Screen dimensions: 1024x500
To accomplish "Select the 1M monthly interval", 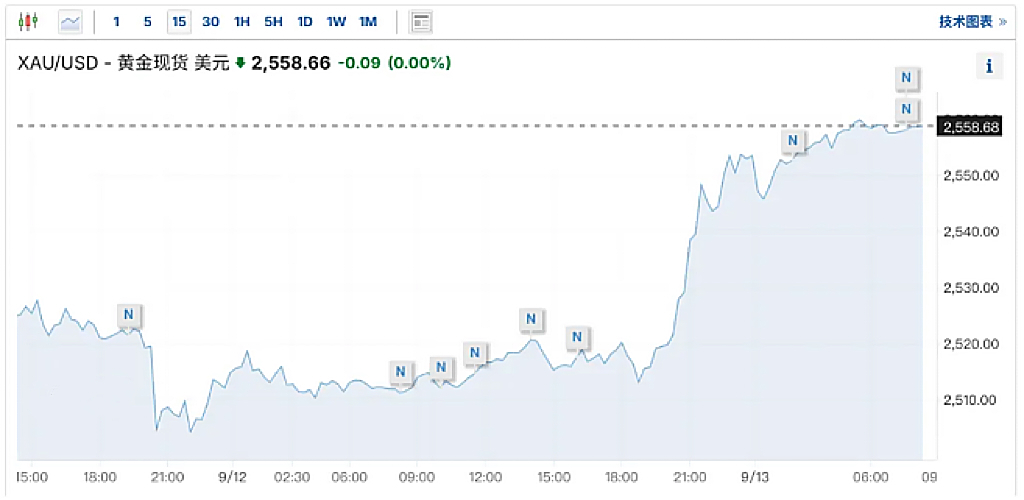I will tap(368, 21).
